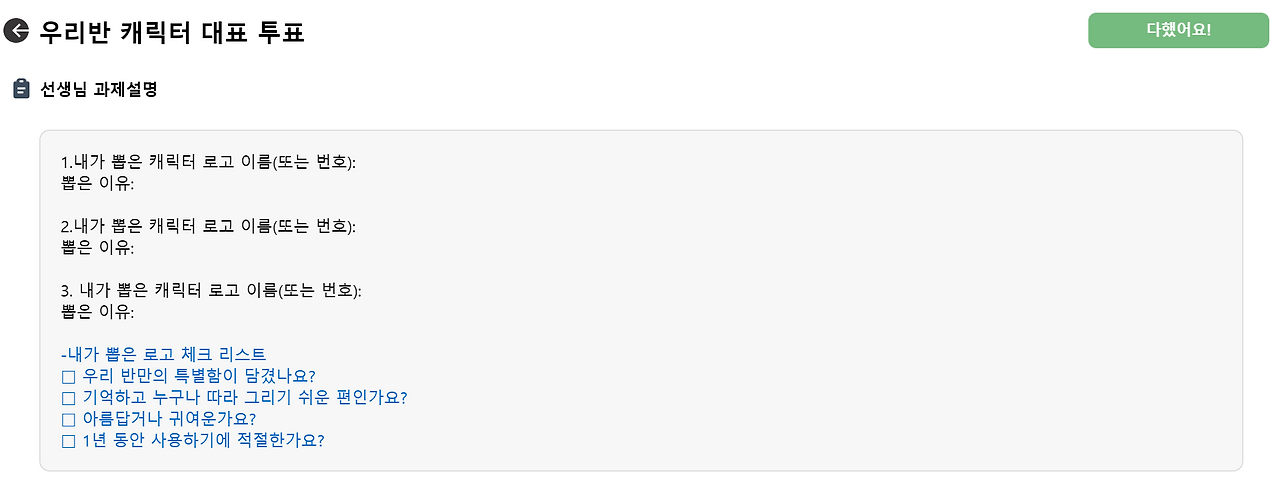
Task: Click the green 다했어요! button
Action: [x=1178, y=30]
